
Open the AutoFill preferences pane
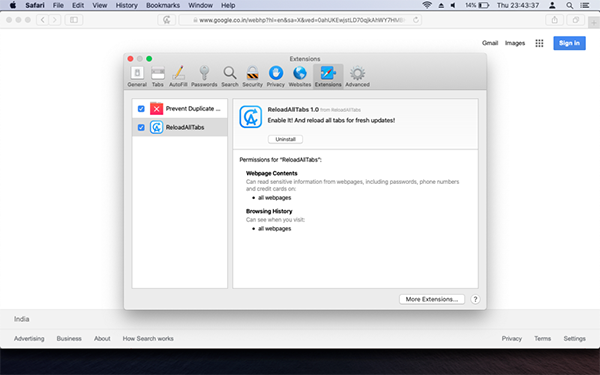[178, 77]
